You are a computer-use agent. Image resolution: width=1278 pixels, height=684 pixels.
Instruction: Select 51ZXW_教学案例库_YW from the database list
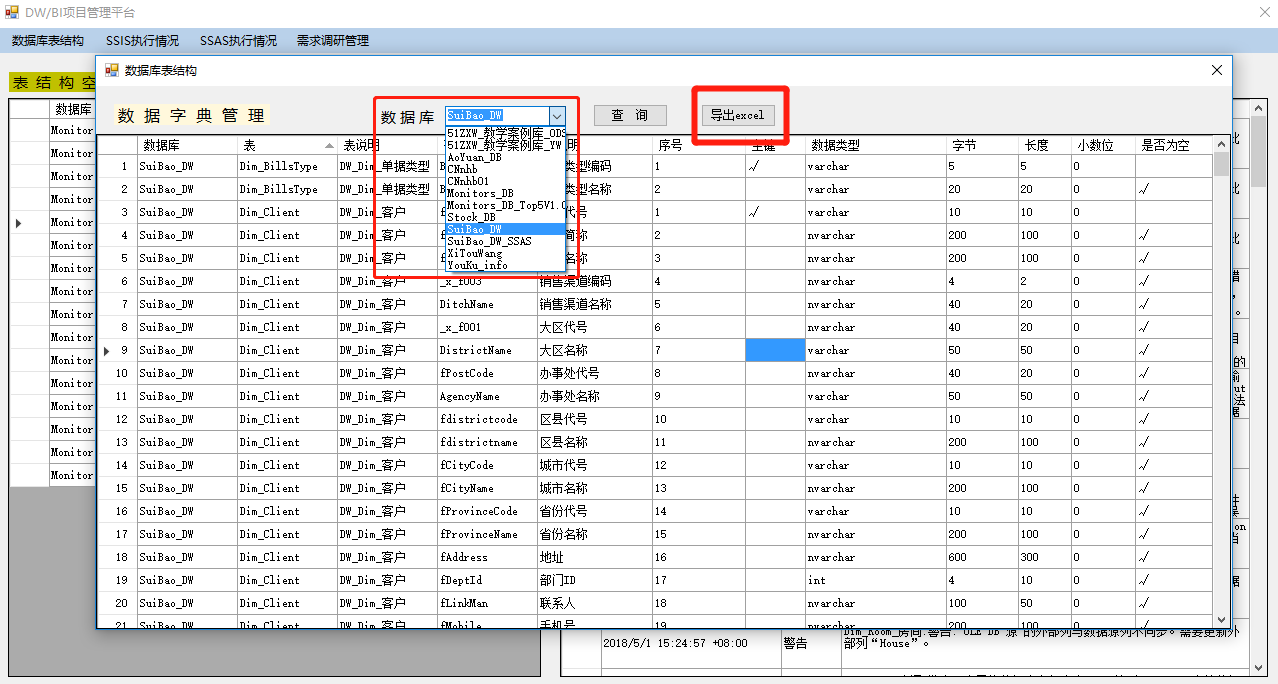point(506,145)
